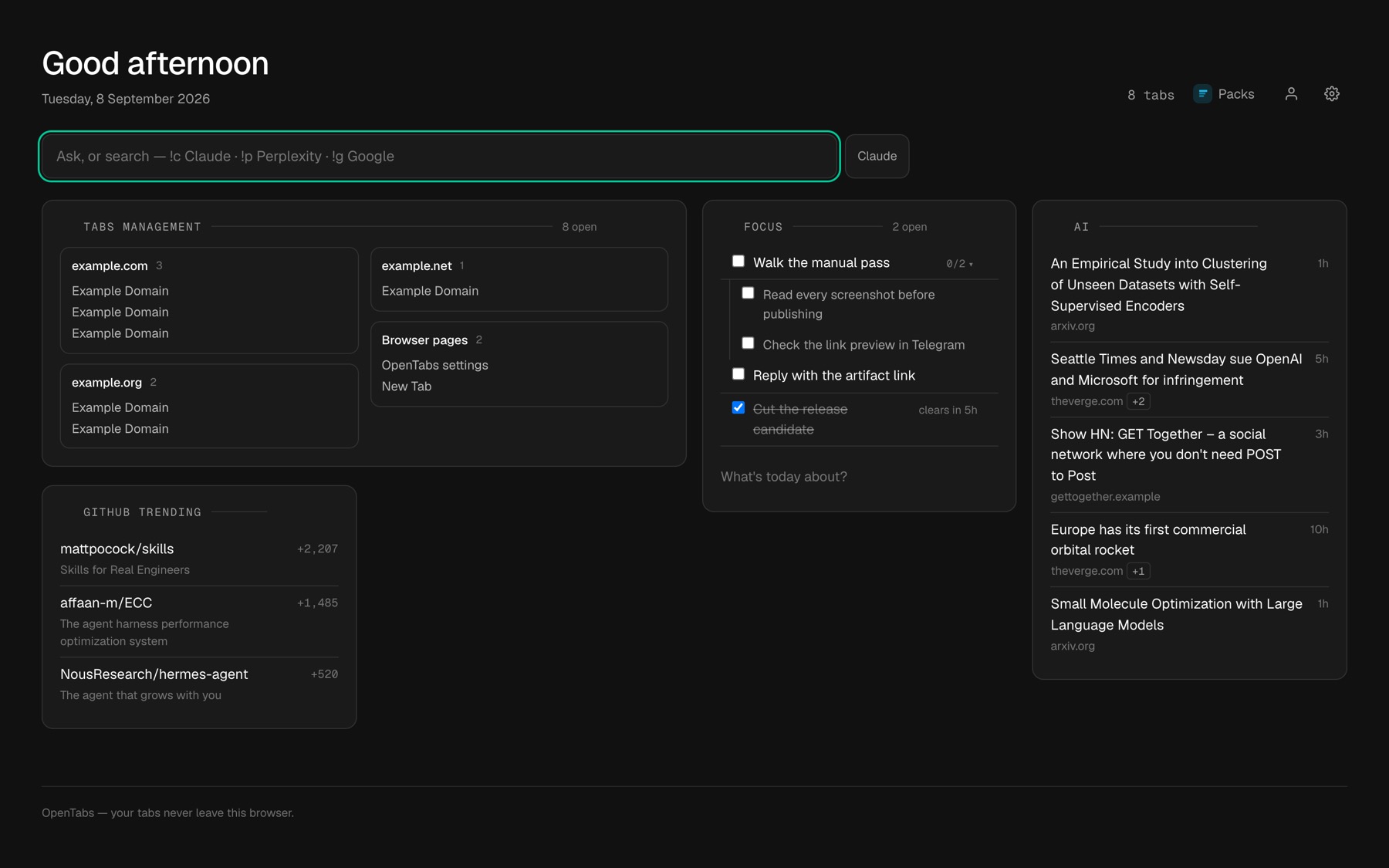Open the example.net tab group header
1389x868 pixels.
[417, 265]
